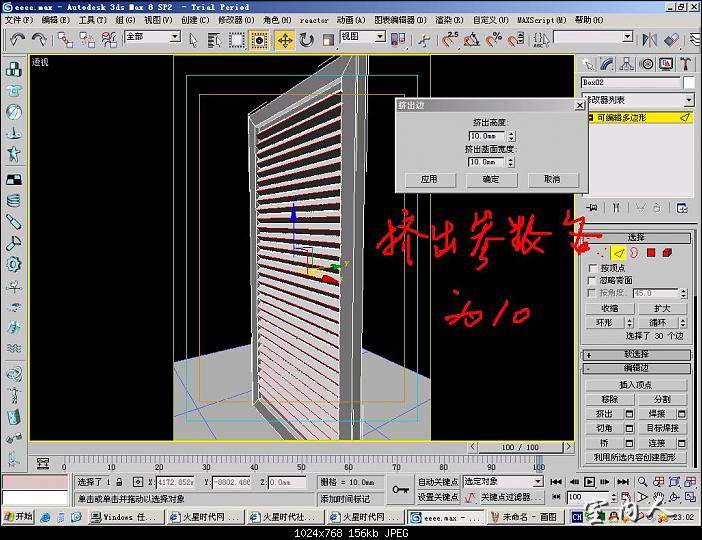Open the Mirror tool in toolbar

click(648, 39)
